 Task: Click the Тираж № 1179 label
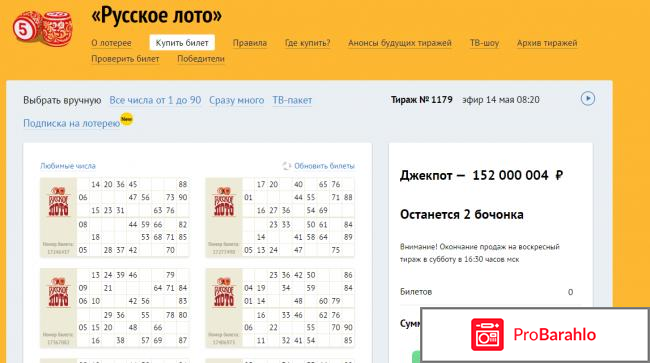pyautogui.click(x=422, y=100)
